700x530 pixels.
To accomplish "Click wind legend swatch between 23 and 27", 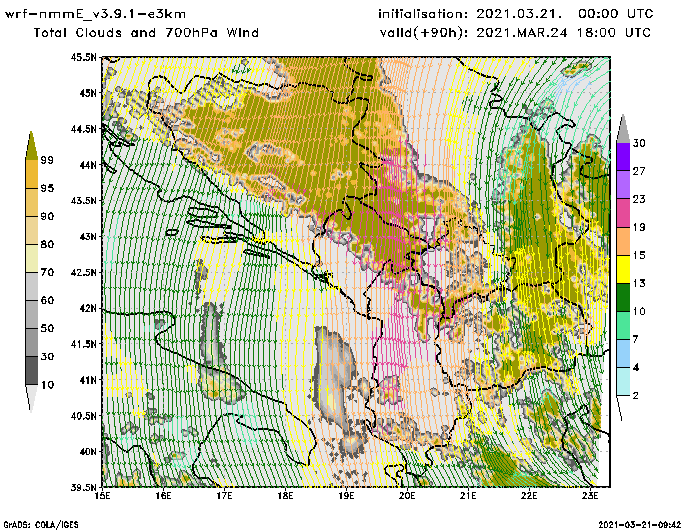I will (623, 185).
